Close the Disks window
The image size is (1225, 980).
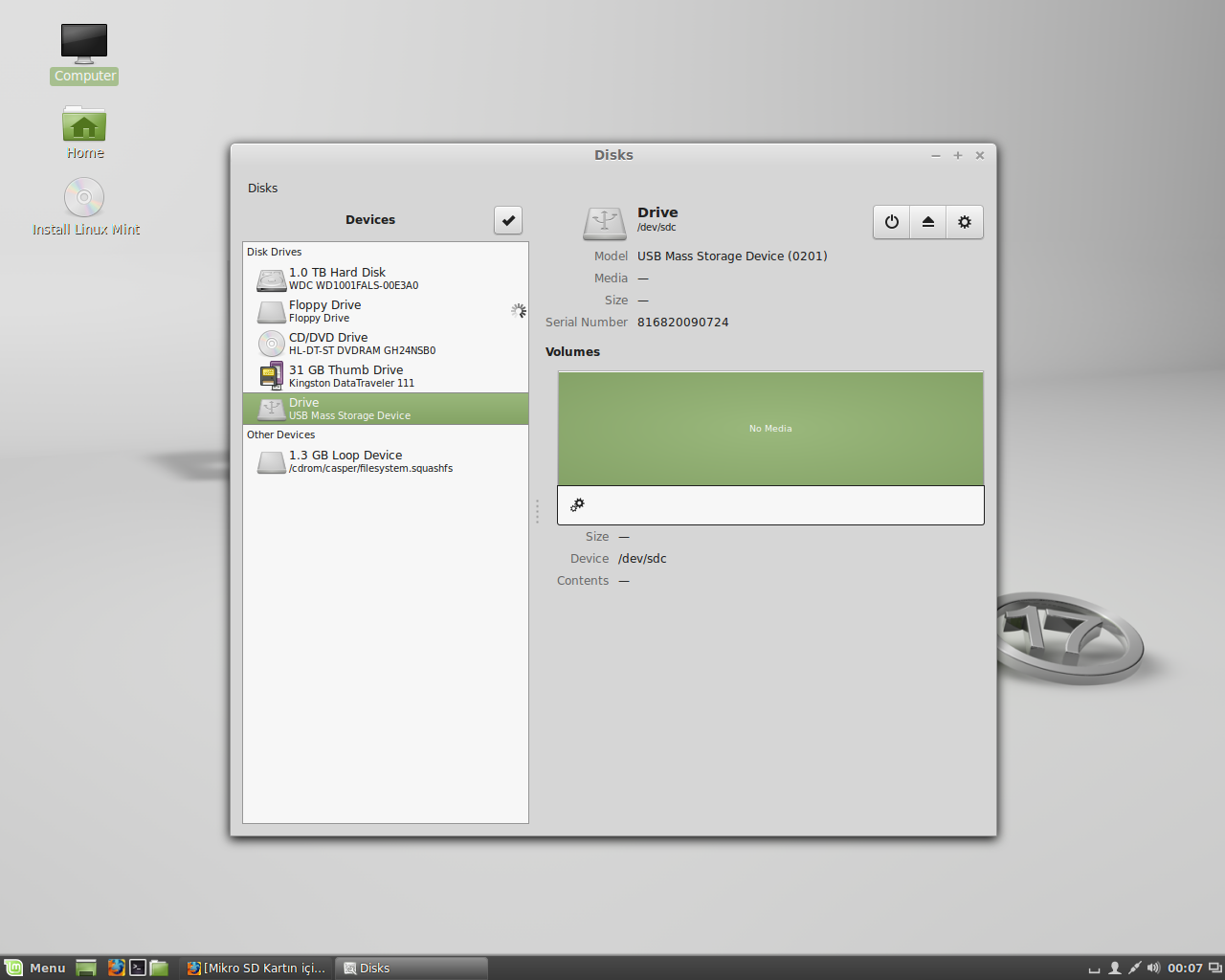click(x=980, y=155)
